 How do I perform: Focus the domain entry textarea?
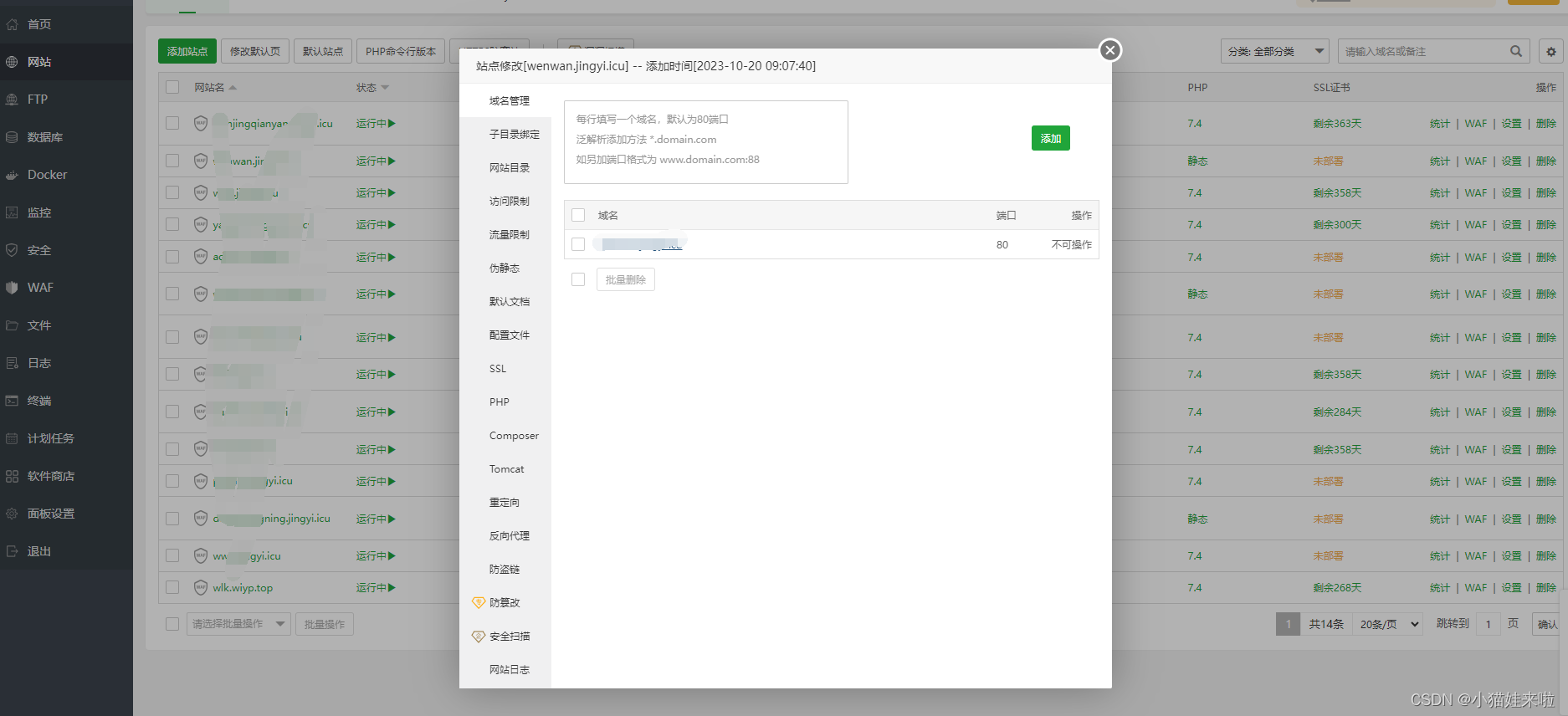pos(706,142)
